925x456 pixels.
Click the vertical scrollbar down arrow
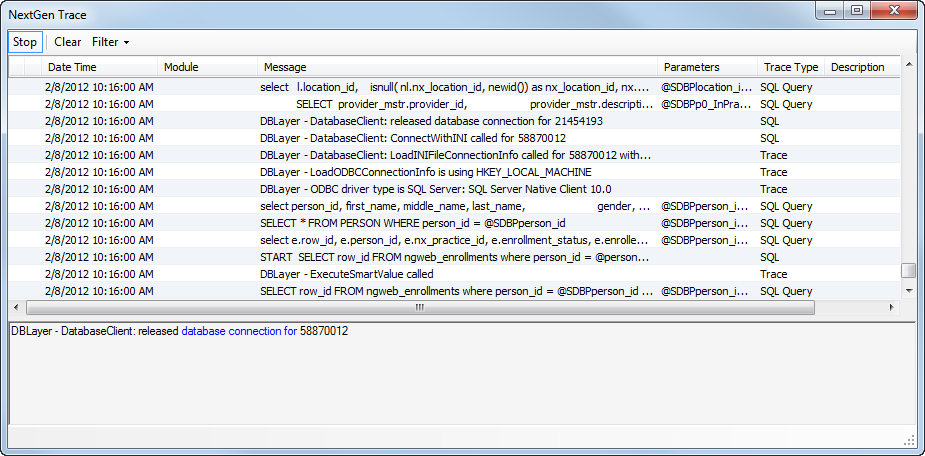click(x=908, y=291)
